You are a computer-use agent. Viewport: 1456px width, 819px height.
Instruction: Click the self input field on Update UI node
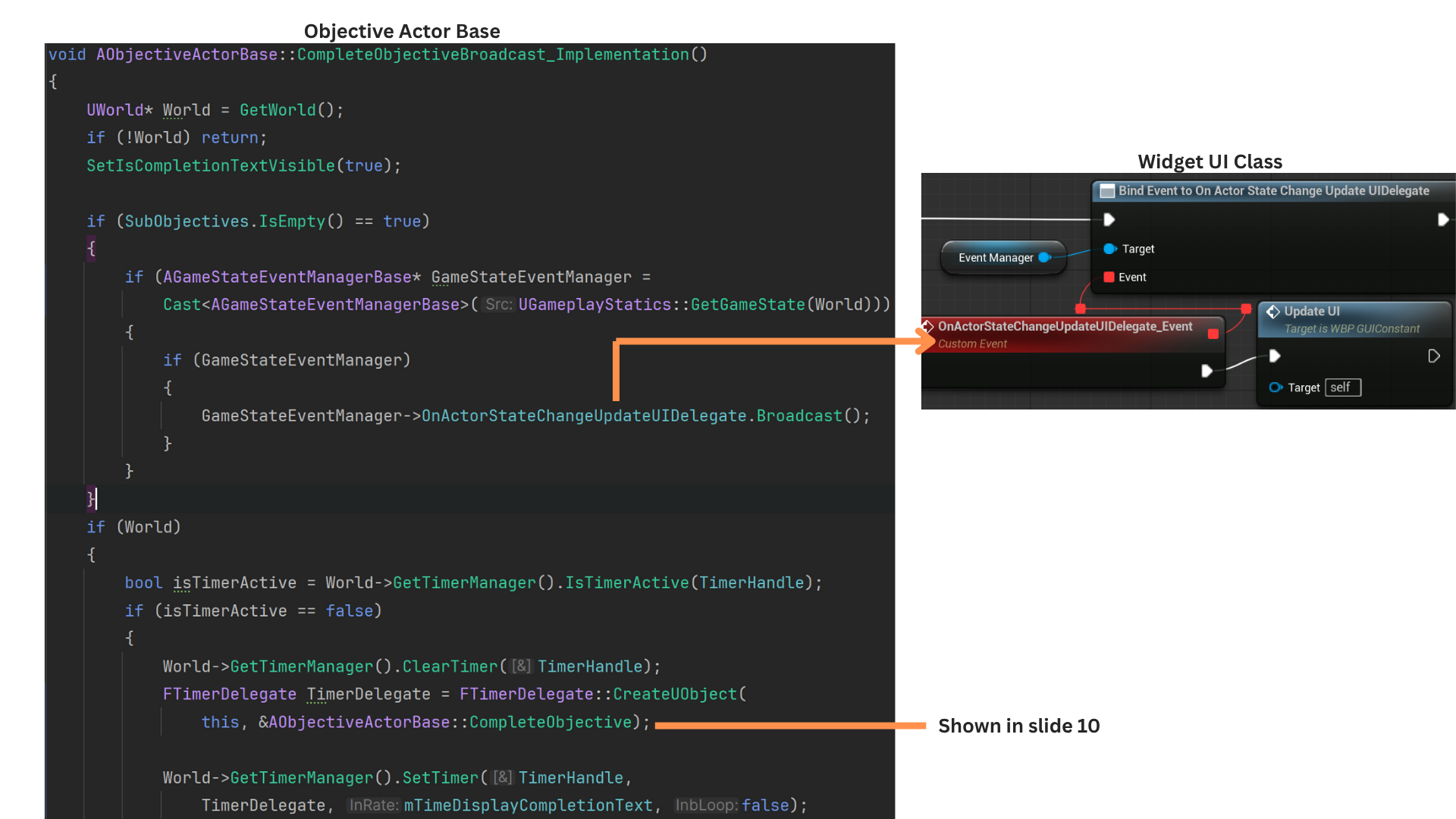click(x=1342, y=388)
